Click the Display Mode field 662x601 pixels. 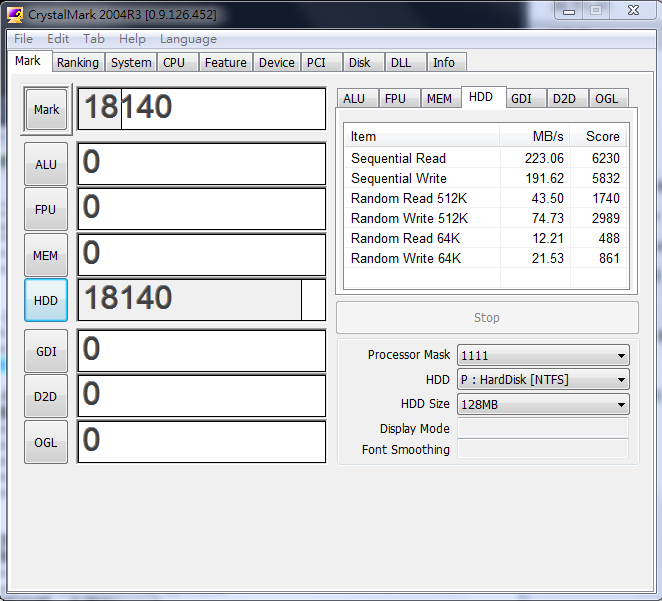click(543, 428)
